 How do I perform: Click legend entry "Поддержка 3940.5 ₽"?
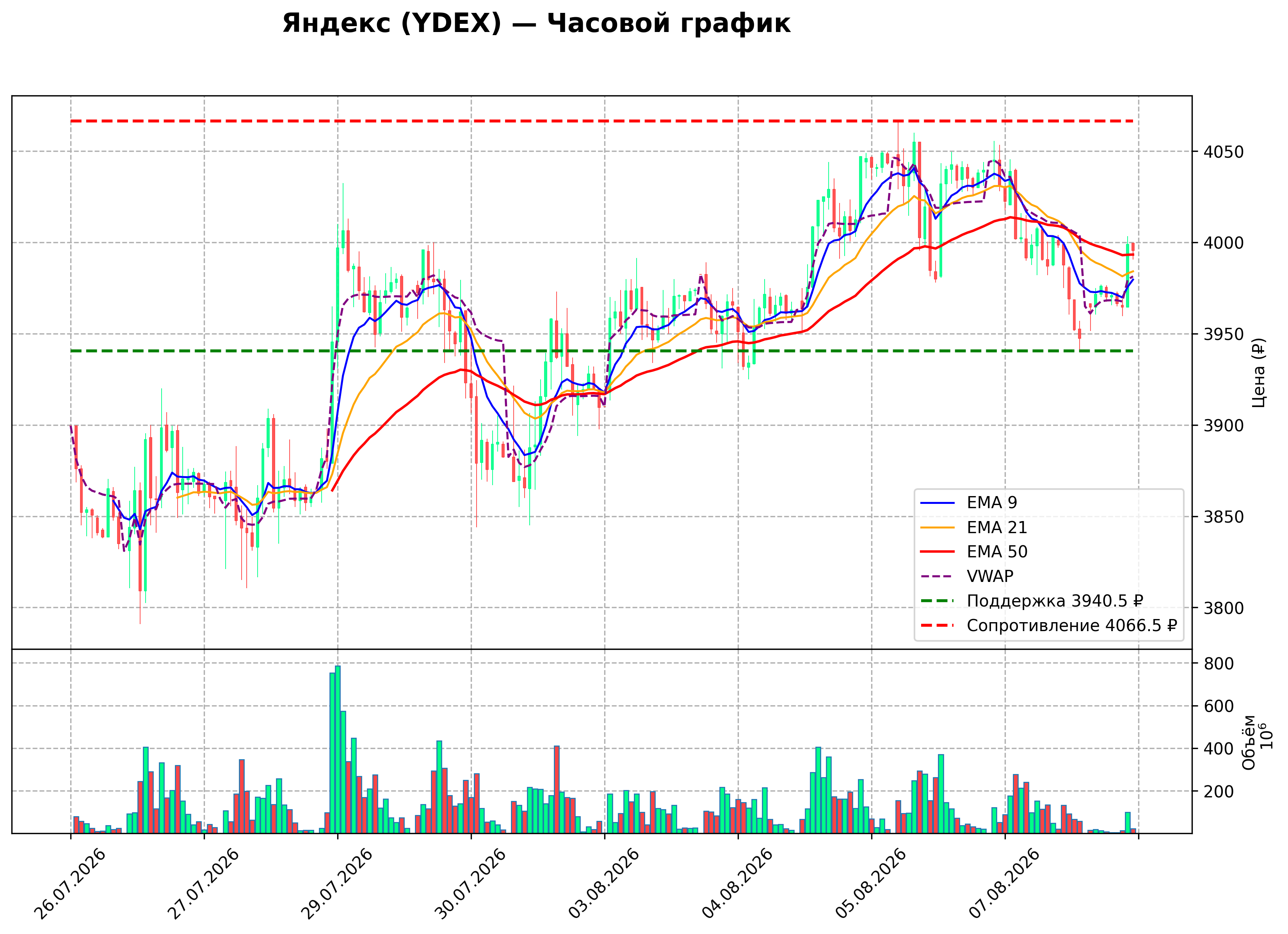[1031, 601]
